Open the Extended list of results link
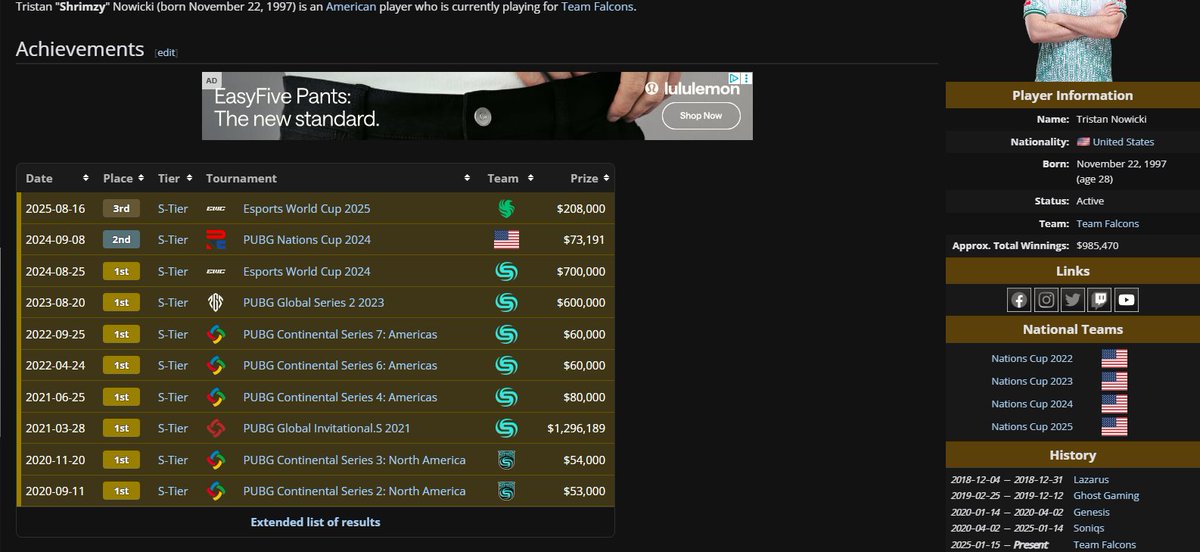Image resolution: width=1200 pixels, height=552 pixels. tap(315, 522)
